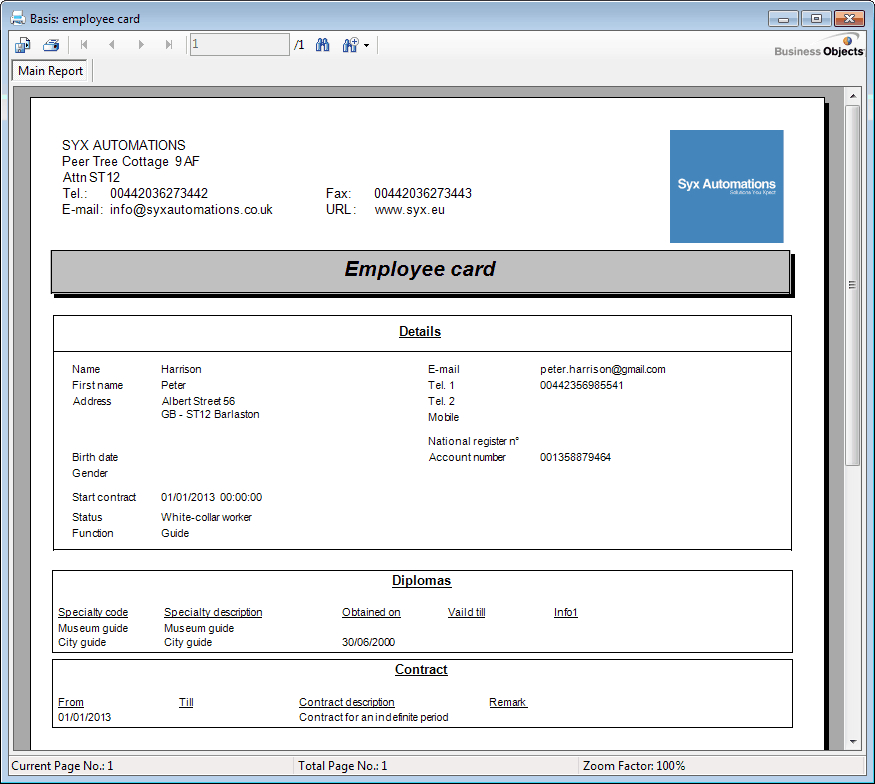Go to the previous page

click(x=112, y=45)
